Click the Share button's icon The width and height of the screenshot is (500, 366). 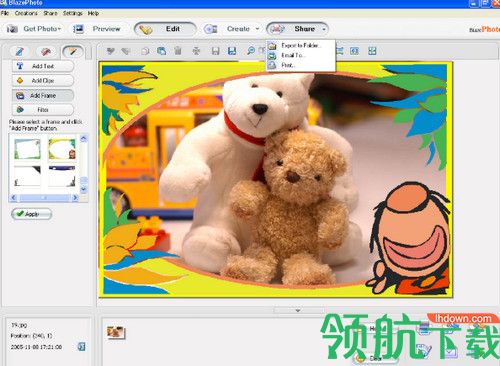pos(277,29)
